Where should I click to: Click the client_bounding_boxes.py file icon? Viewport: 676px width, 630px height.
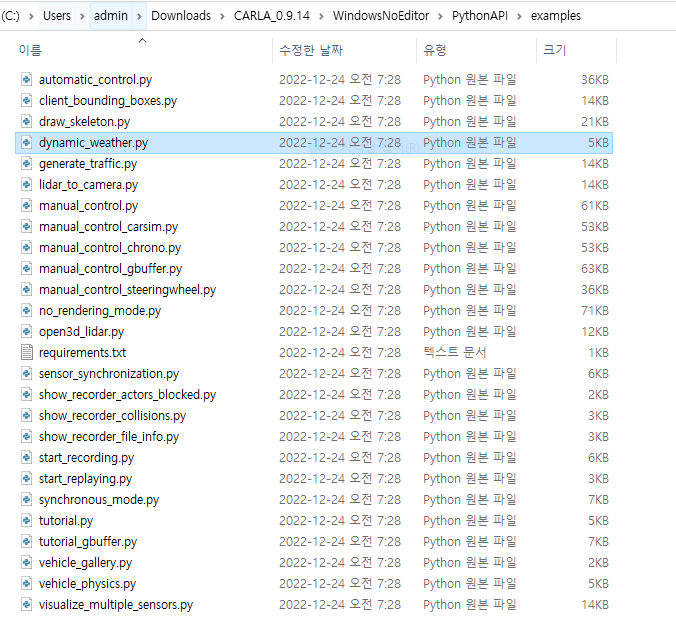(x=27, y=101)
